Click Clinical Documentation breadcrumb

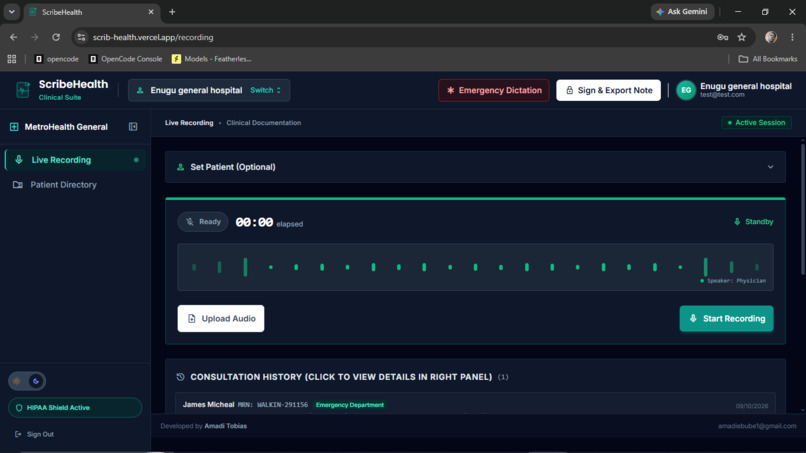pyautogui.click(x=264, y=123)
